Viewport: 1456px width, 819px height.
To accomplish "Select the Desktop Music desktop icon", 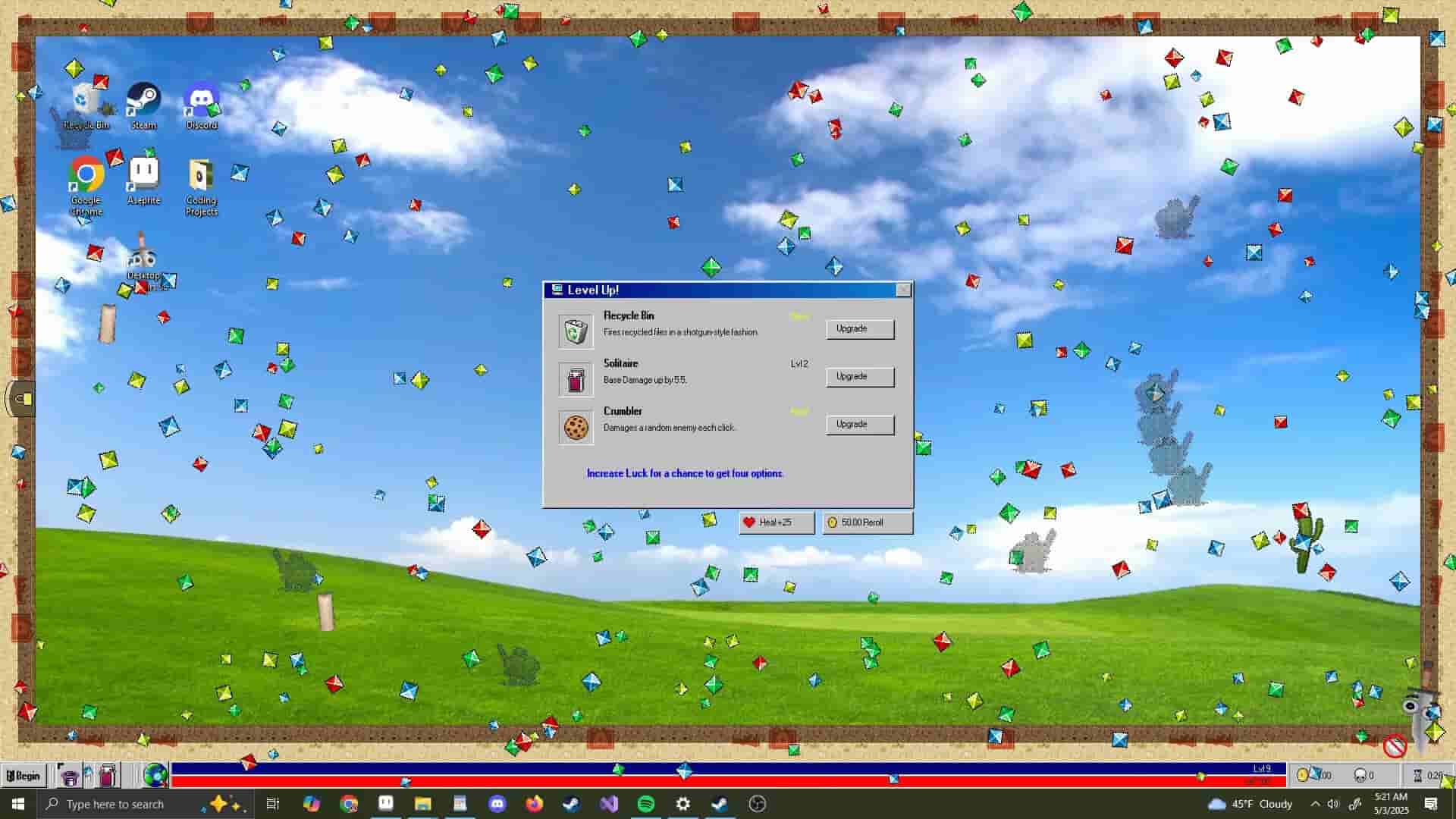I will click(x=144, y=258).
